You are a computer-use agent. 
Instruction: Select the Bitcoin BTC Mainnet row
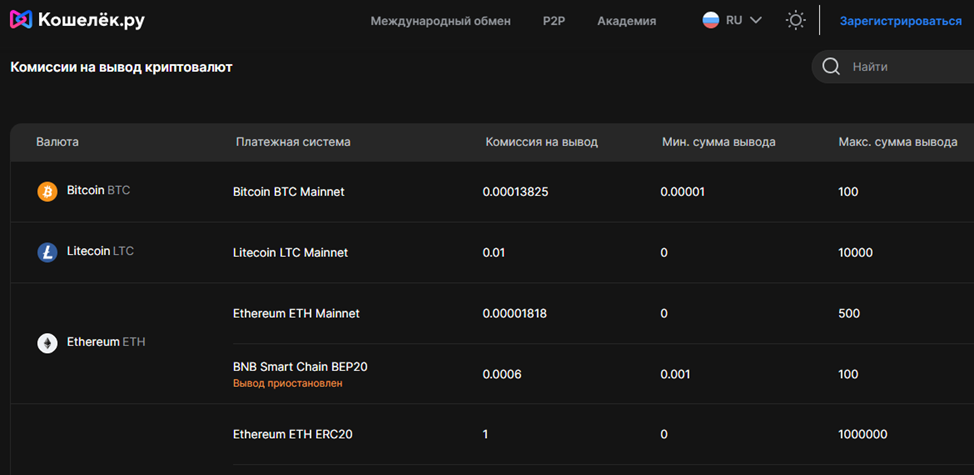[492, 192]
